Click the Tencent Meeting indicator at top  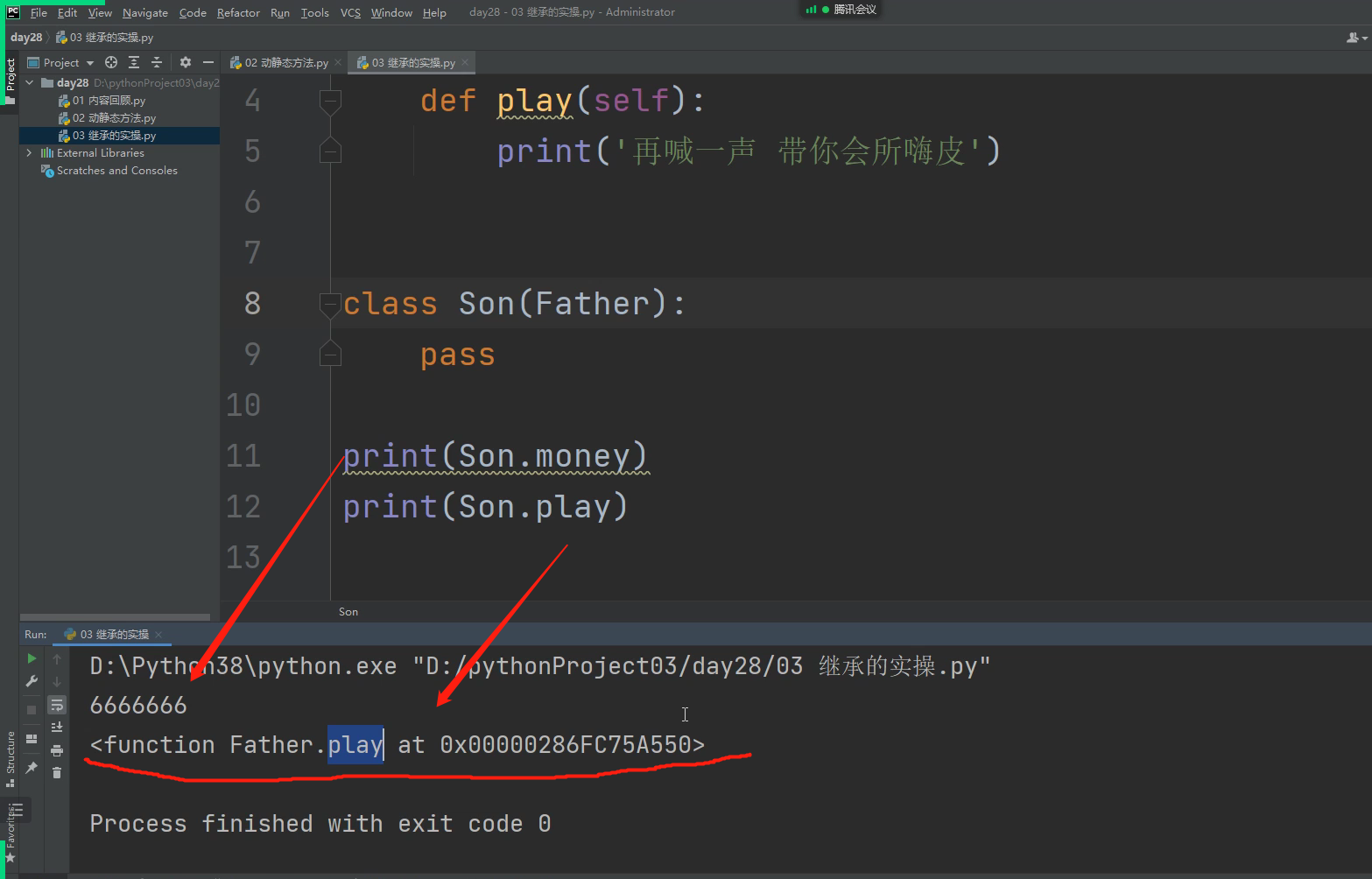click(x=841, y=9)
